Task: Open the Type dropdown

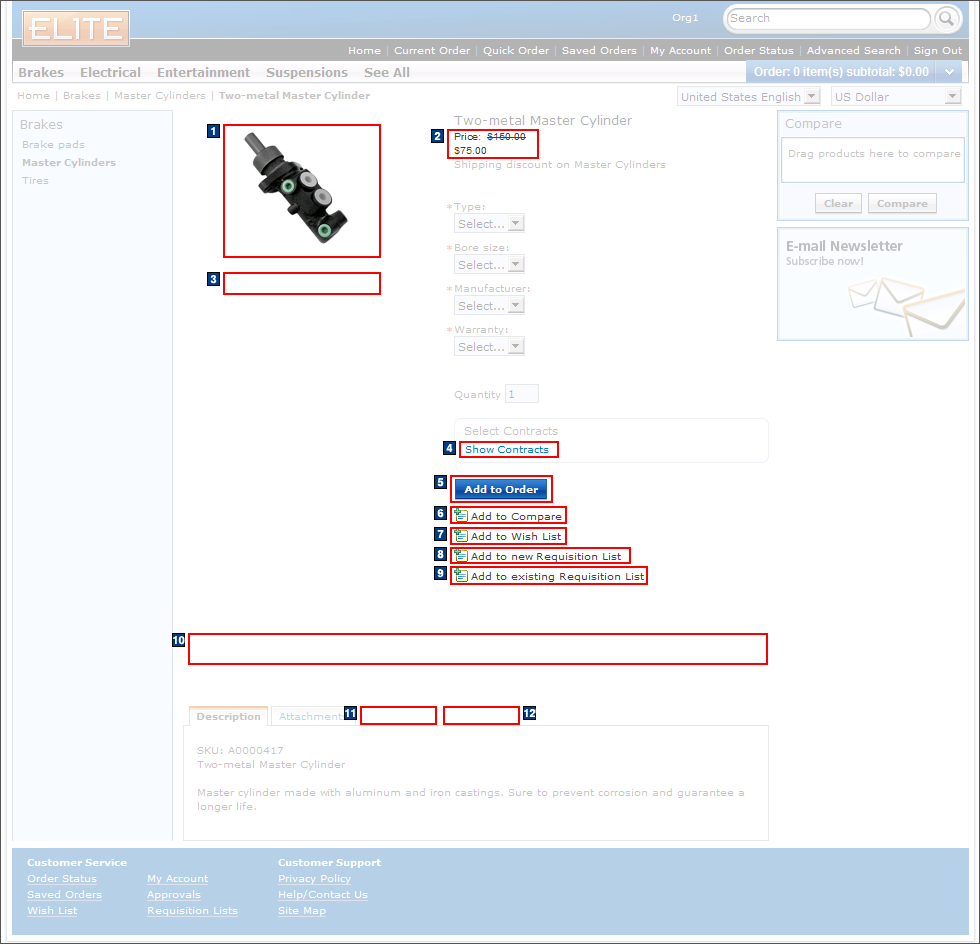Action: [x=489, y=223]
